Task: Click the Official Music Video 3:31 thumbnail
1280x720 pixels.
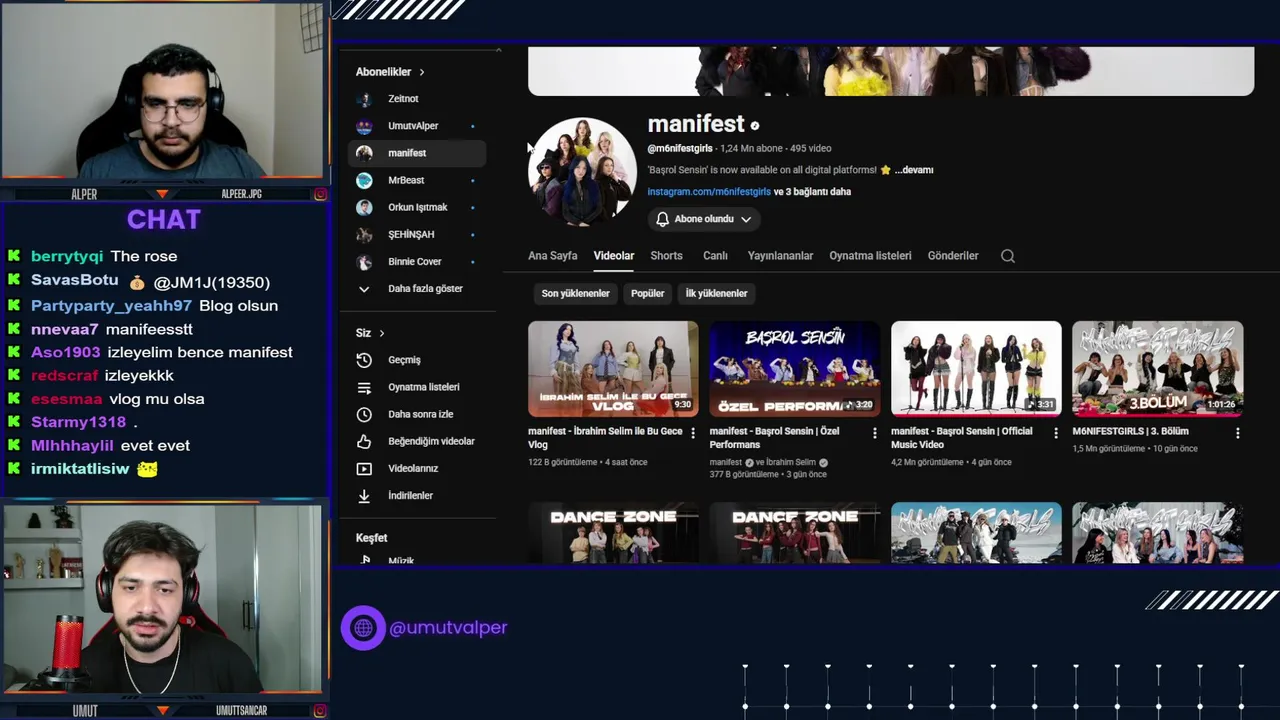Action: 976,369
